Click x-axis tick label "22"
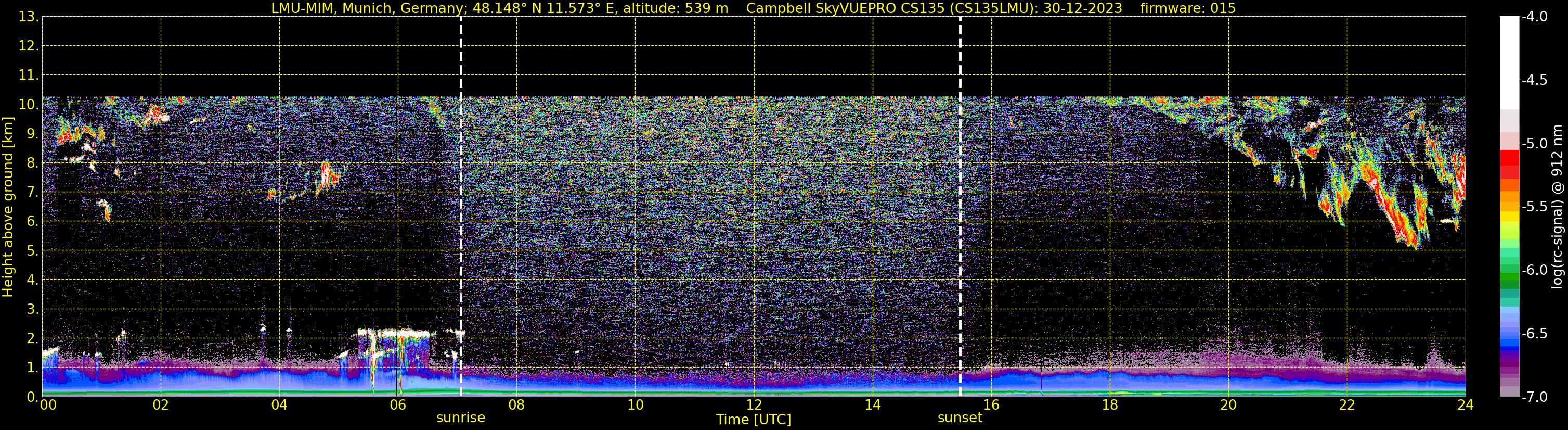Viewport: 1568px width, 430px height. pos(1347,405)
